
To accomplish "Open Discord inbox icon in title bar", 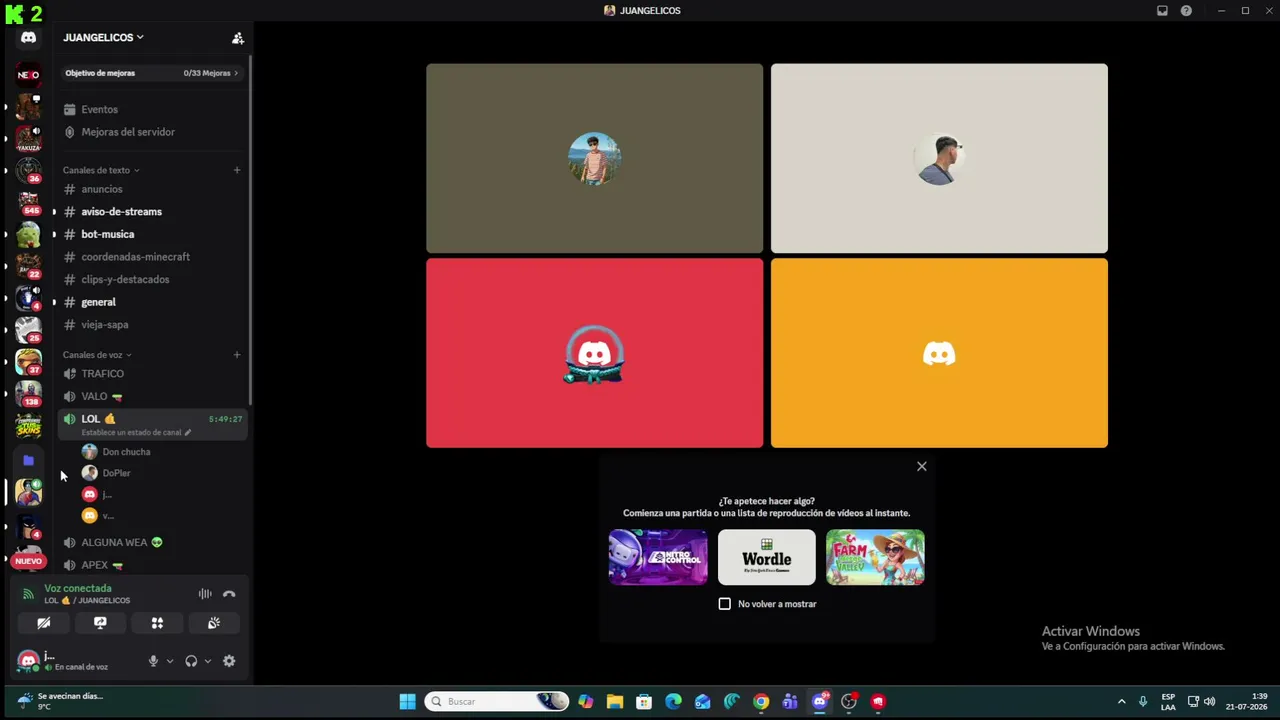I will (1162, 11).
